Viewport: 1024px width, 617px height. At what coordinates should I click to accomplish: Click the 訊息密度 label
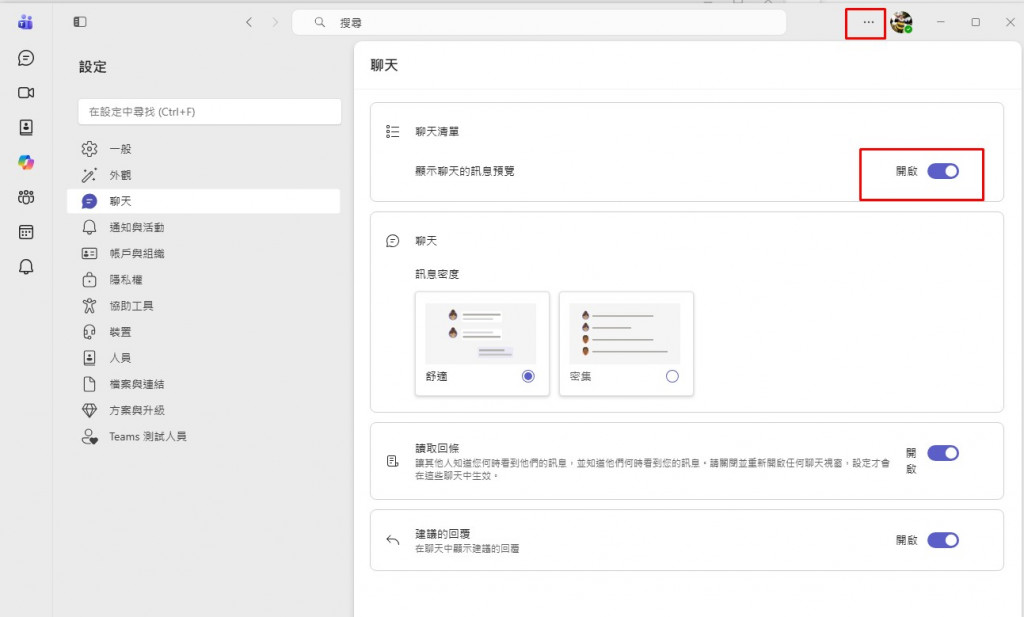437,274
